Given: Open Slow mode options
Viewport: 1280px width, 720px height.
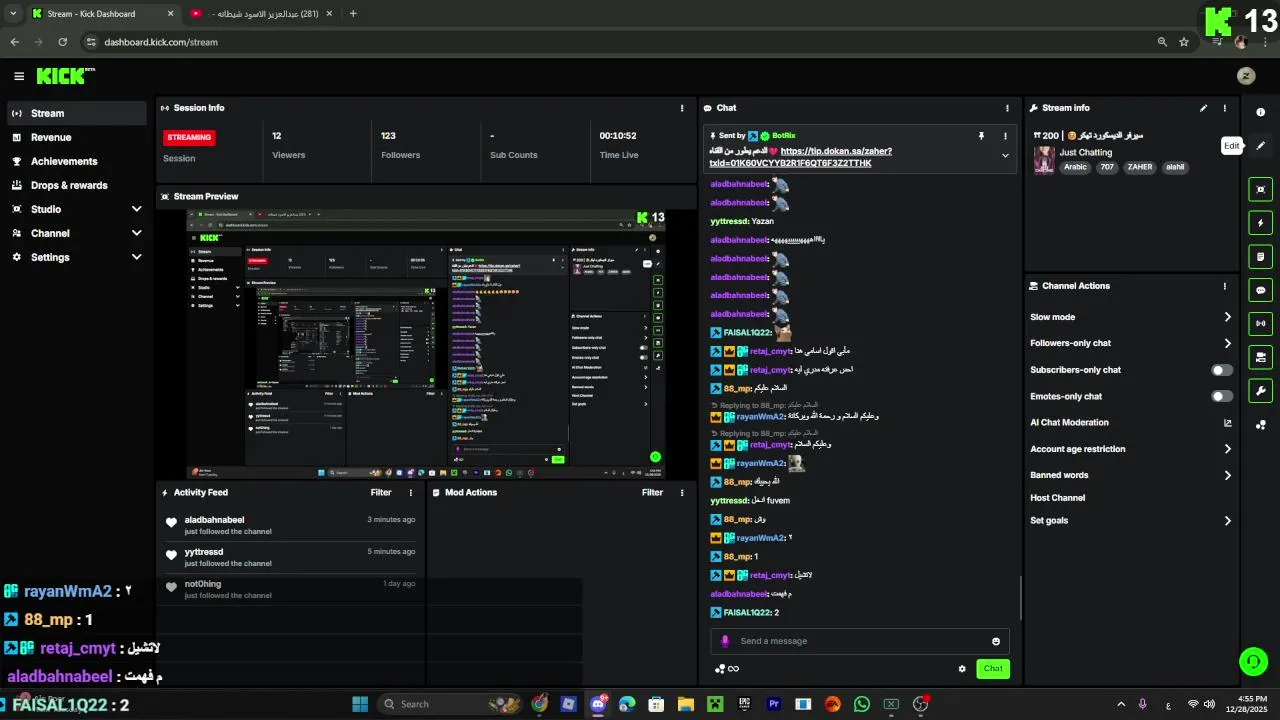Looking at the screenshot, I should point(1130,317).
